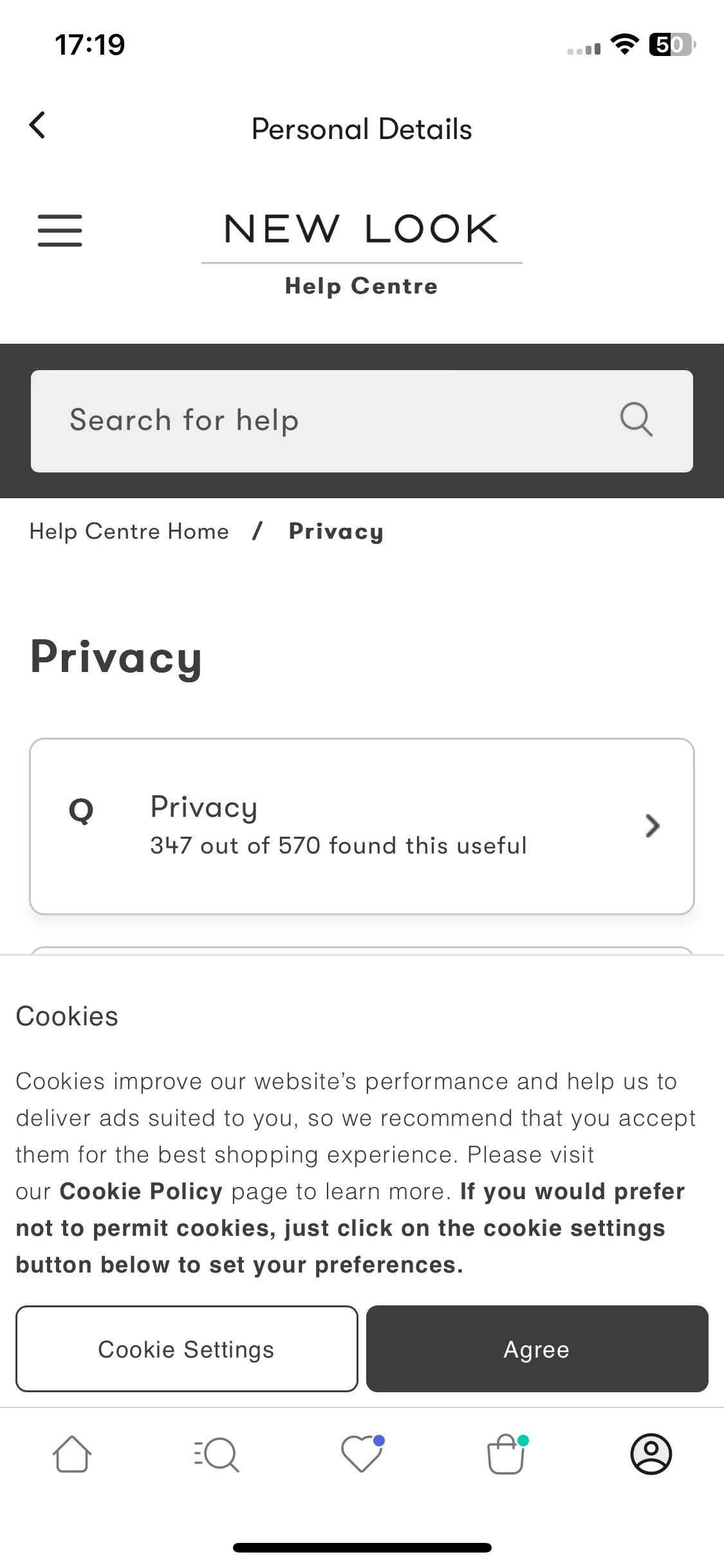The height and width of the screenshot is (1568, 724).
Task: Tap the battery indicator in status bar
Action: 673,44
